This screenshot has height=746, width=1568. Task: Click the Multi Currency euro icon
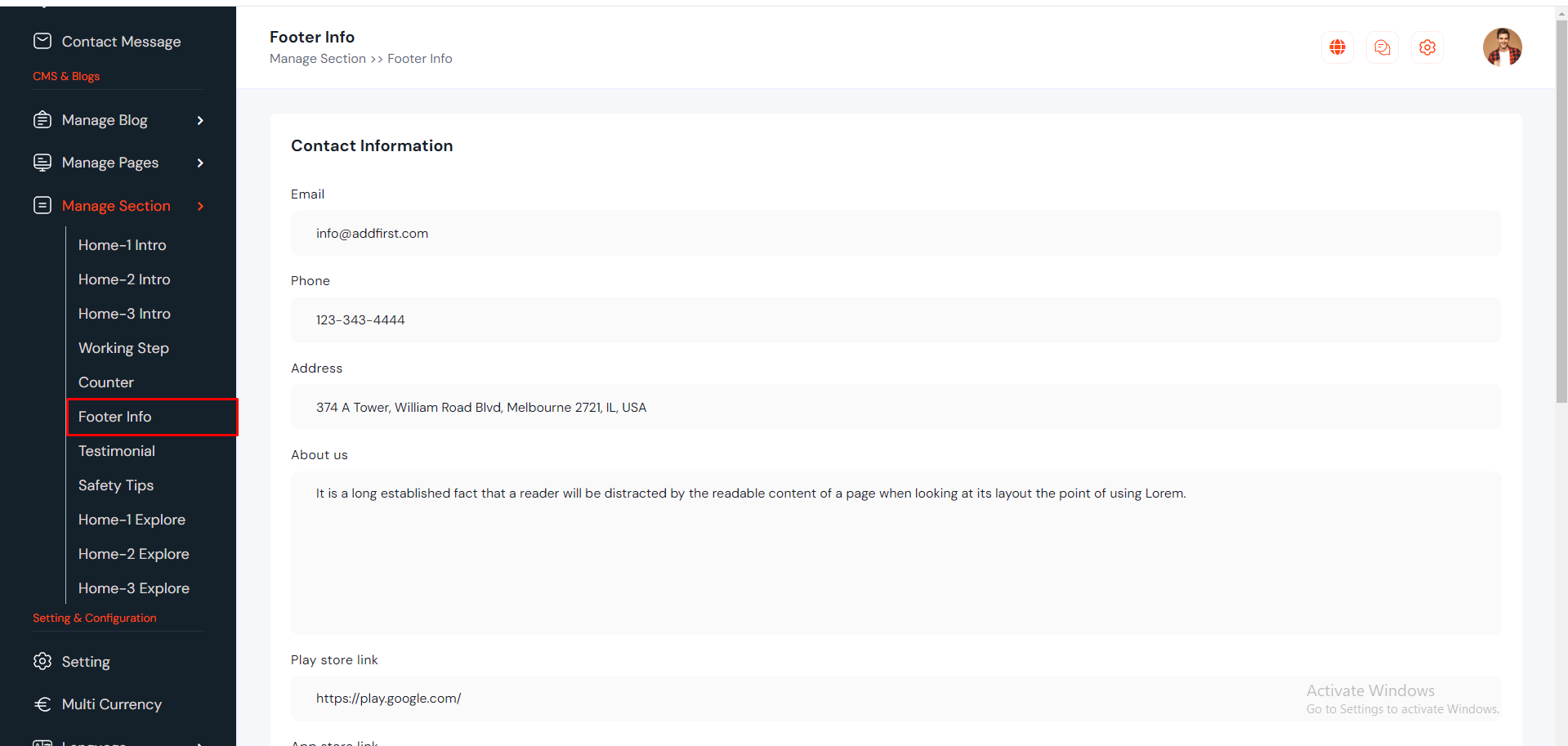[x=42, y=704]
